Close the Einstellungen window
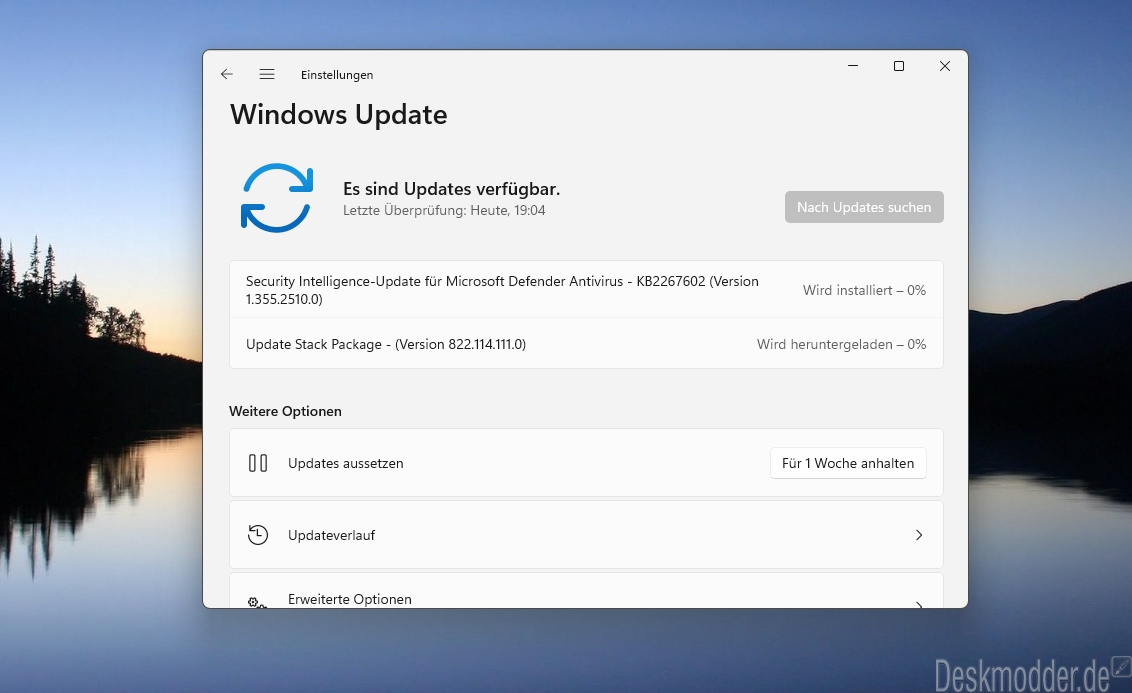This screenshot has width=1132, height=693. [x=944, y=66]
